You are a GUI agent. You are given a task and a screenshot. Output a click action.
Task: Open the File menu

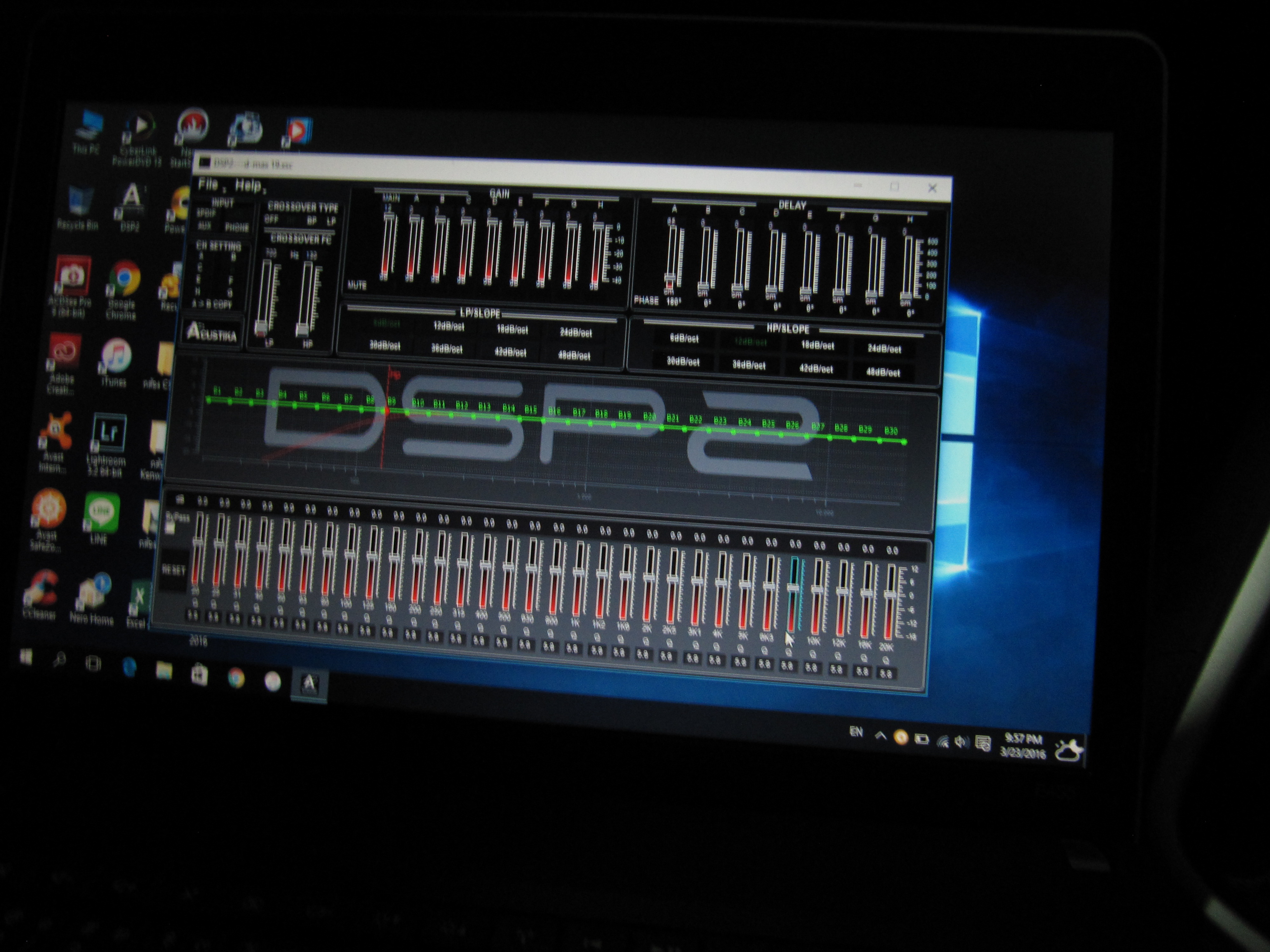[x=208, y=184]
